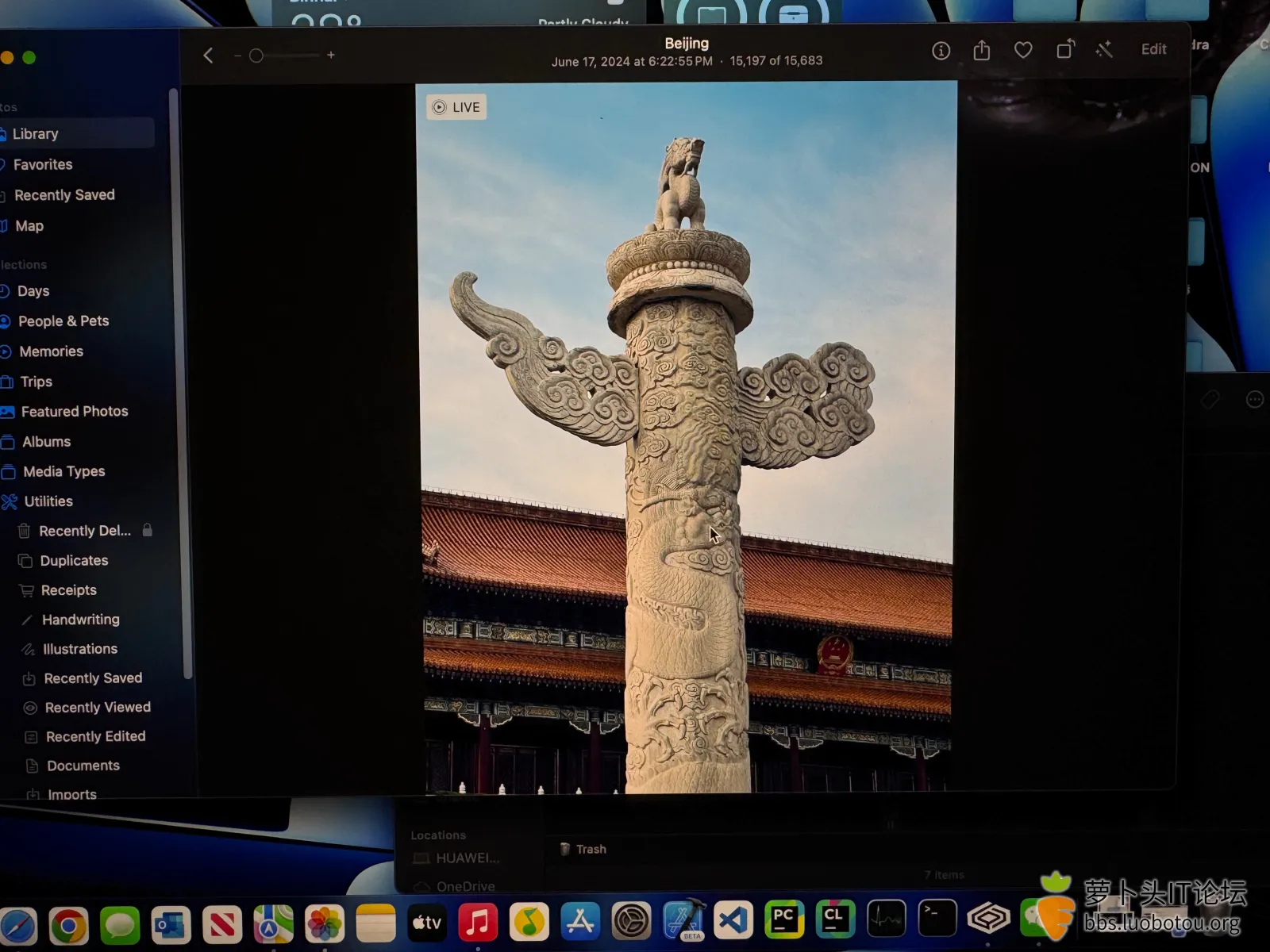Select OneDrive in the Finder sidebar
1270x952 pixels.
point(456,886)
